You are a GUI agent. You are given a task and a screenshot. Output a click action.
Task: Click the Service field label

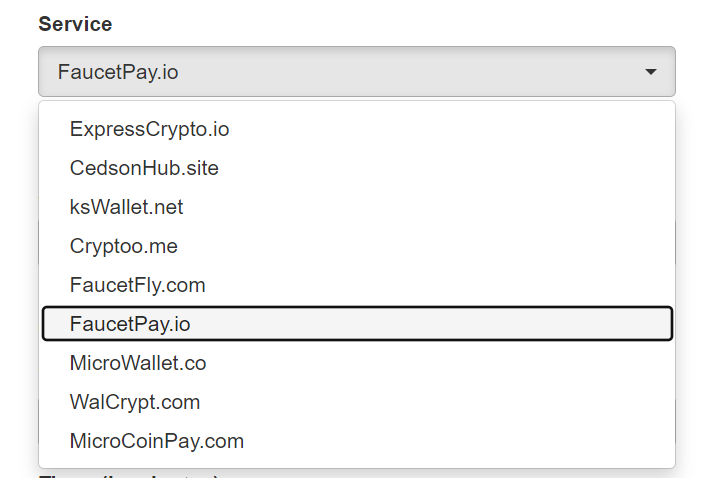(x=75, y=24)
